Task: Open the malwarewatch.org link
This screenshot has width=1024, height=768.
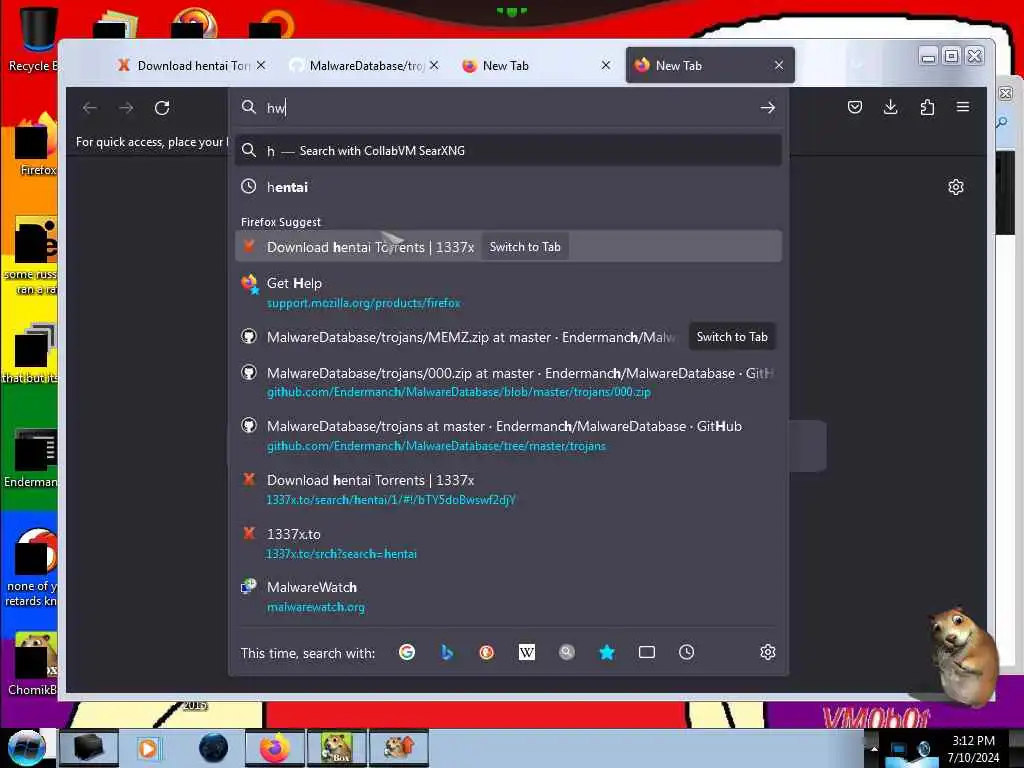Action: [x=315, y=607]
